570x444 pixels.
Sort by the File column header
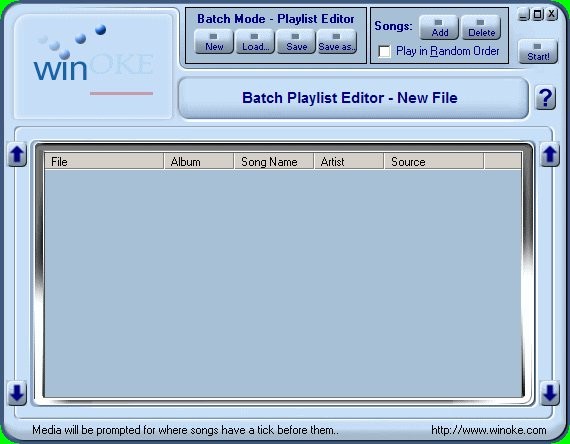coord(104,161)
